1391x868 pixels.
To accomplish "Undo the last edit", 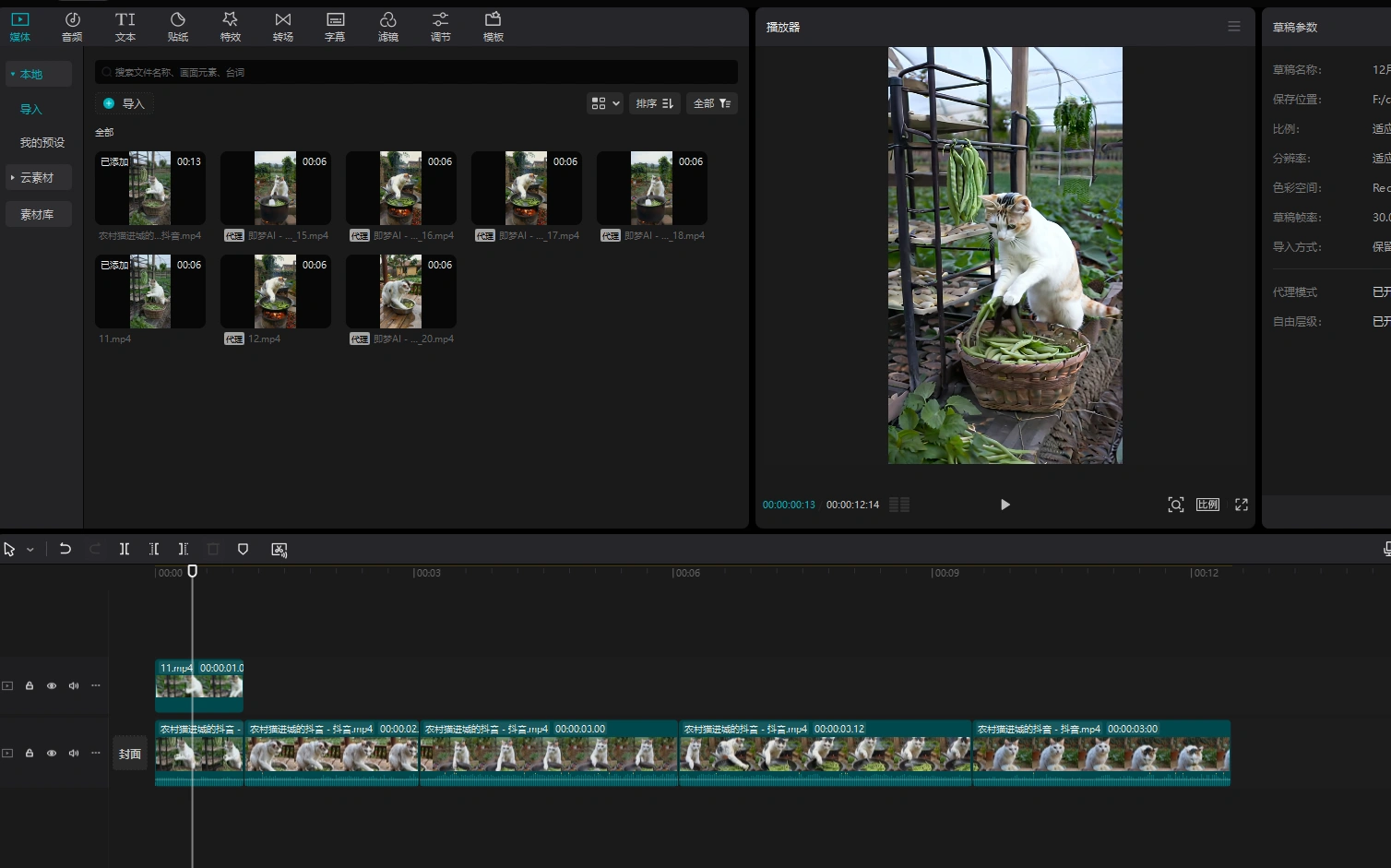I will pos(65,549).
